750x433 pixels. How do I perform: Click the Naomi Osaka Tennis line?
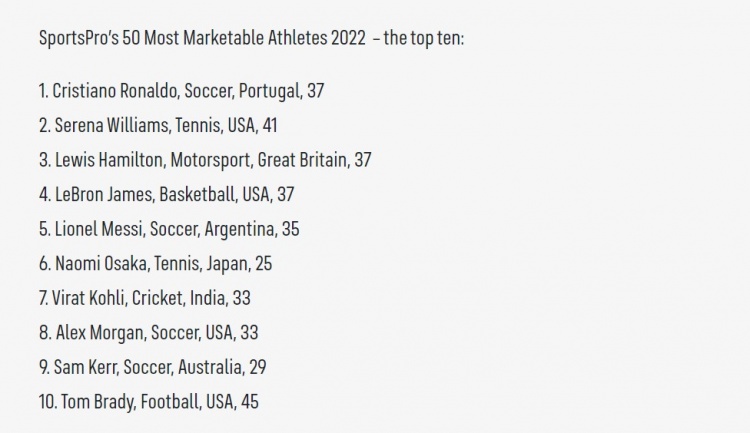click(x=155, y=264)
